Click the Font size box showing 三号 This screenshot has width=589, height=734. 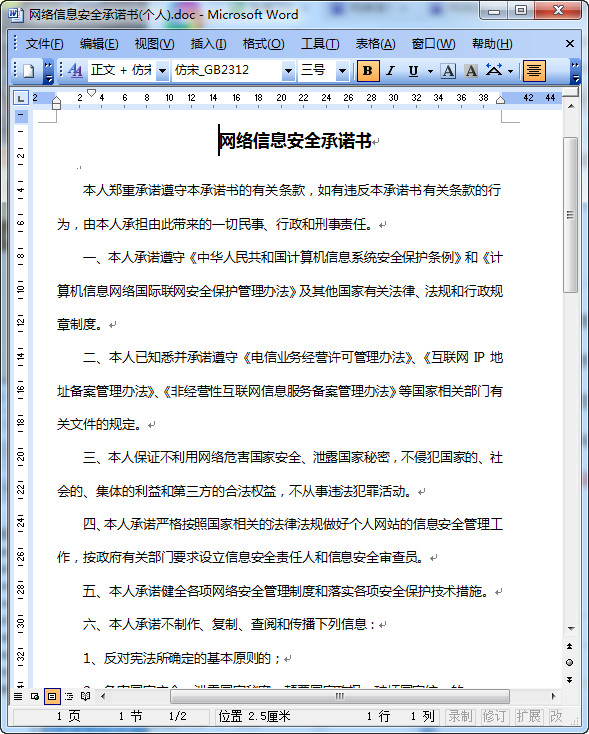317,71
